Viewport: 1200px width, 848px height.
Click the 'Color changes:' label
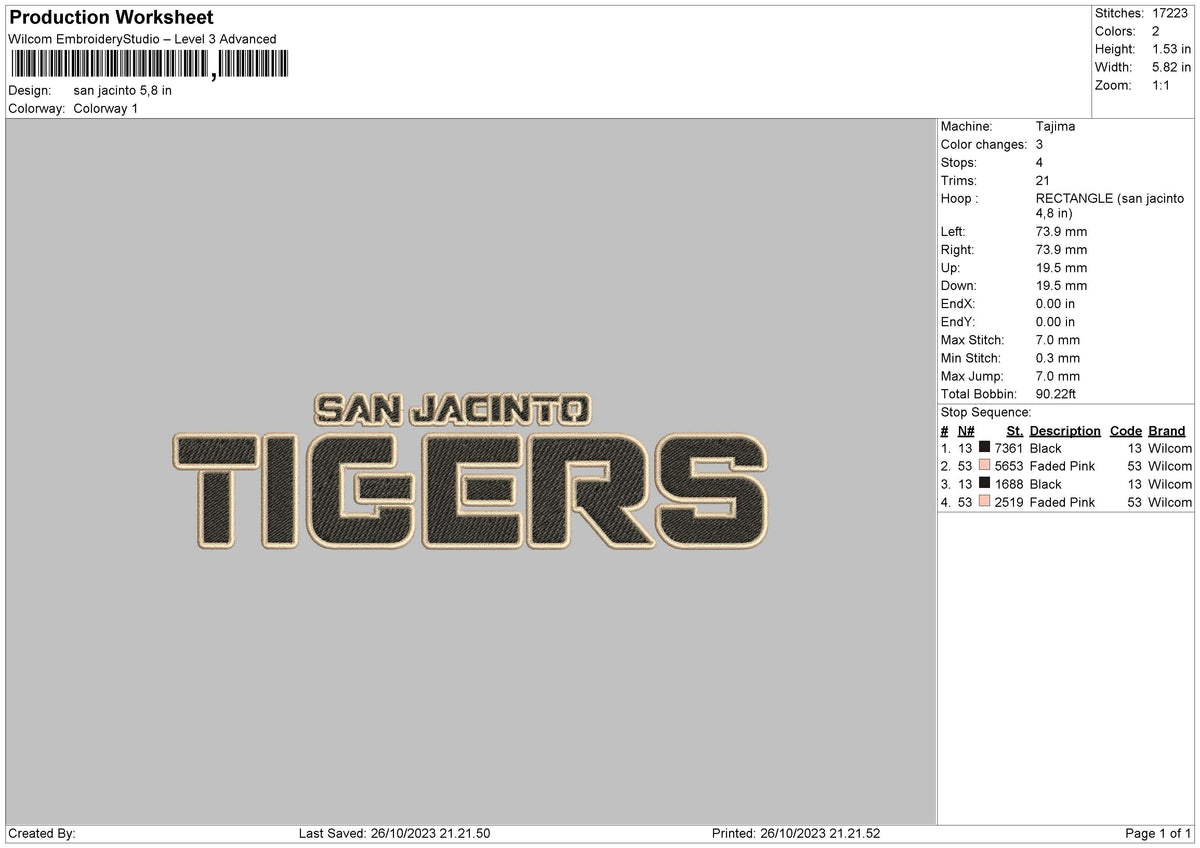[x=984, y=144]
